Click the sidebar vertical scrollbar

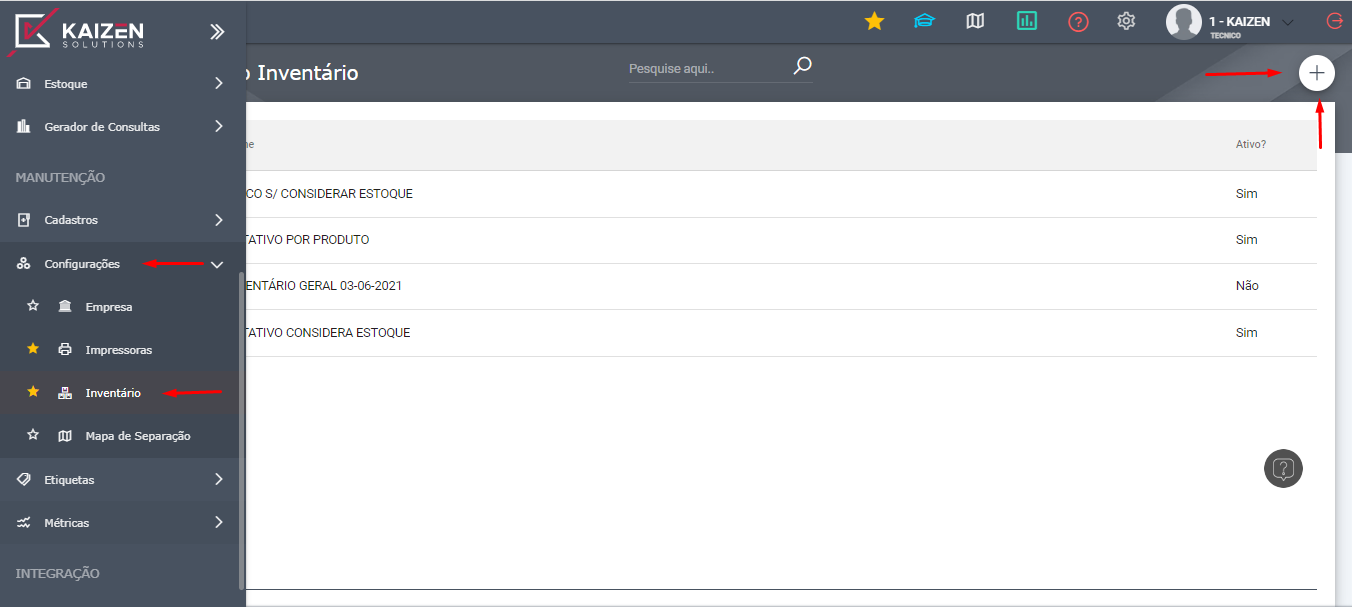click(241, 430)
